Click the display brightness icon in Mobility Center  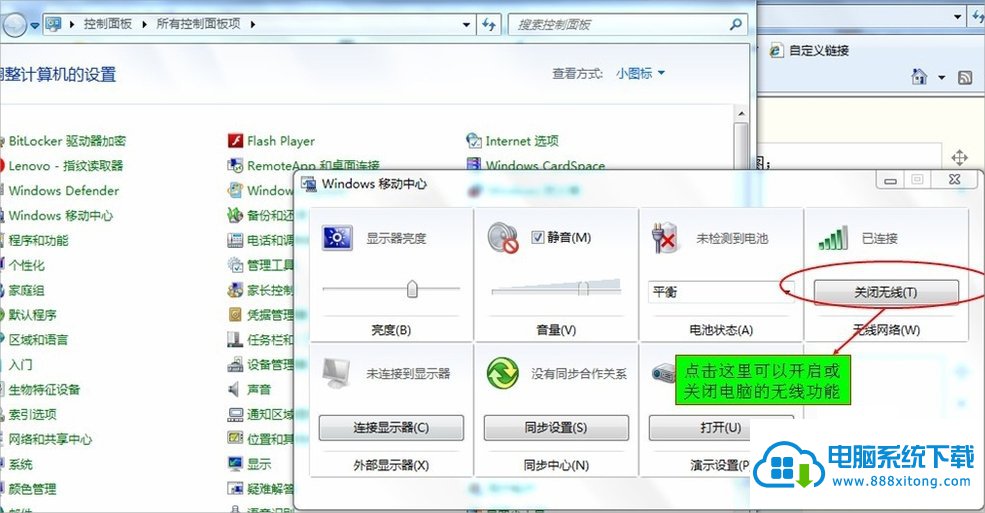(337, 238)
